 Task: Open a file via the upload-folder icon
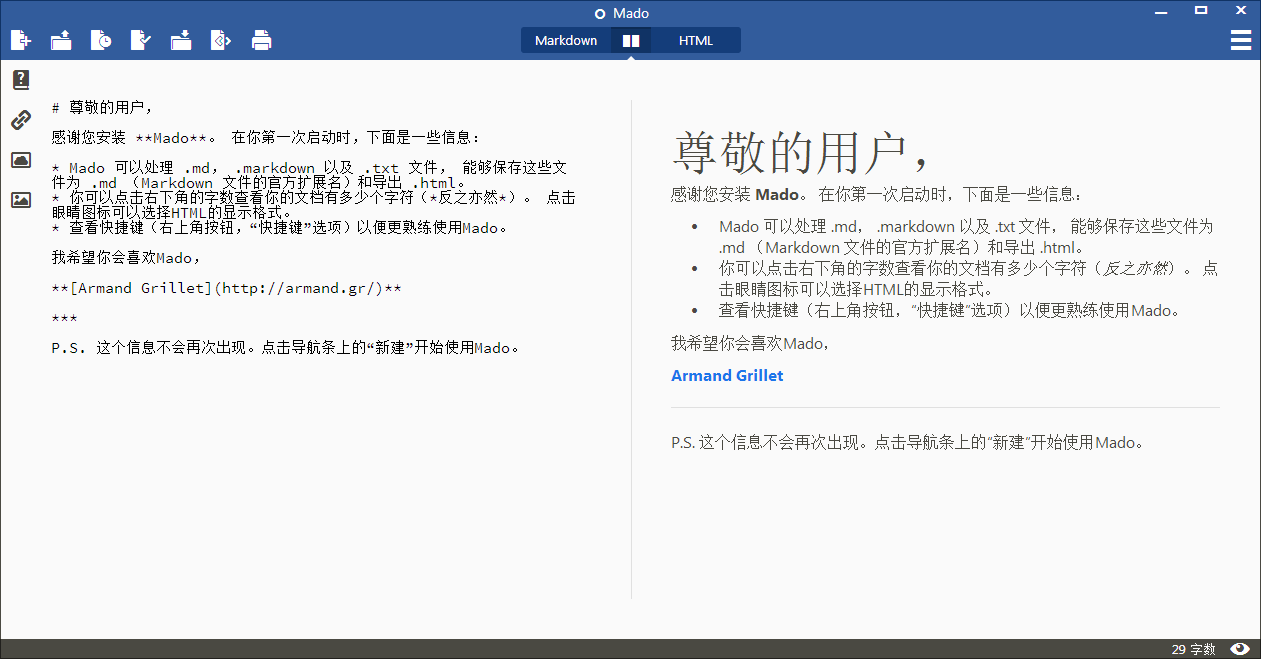pos(61,40)
